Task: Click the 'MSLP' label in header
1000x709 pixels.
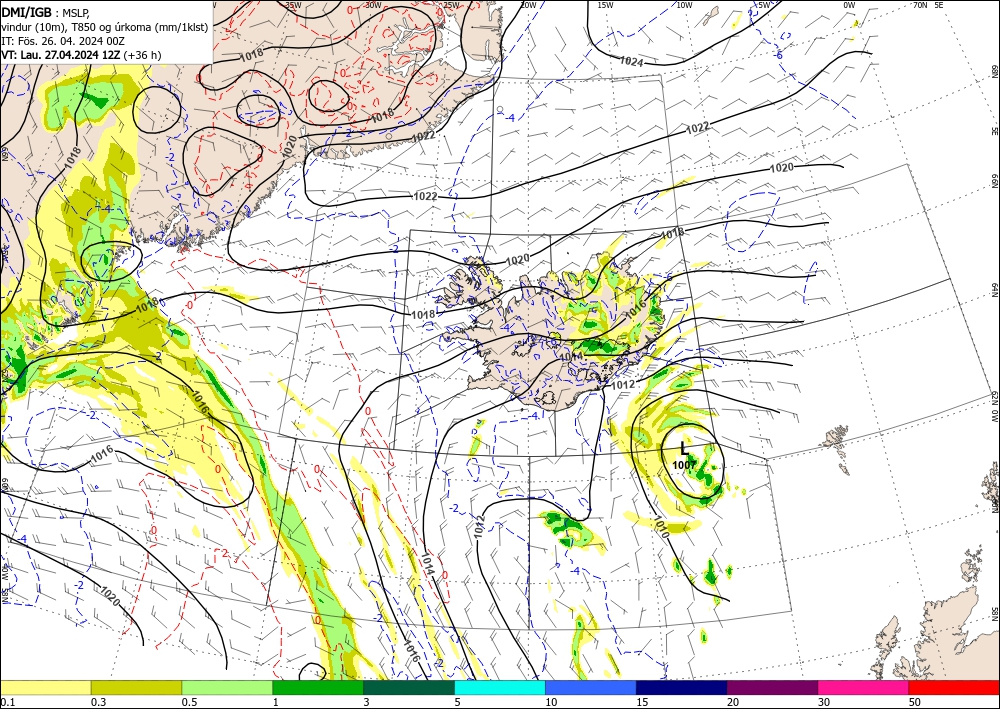Action: click(77, 13)
